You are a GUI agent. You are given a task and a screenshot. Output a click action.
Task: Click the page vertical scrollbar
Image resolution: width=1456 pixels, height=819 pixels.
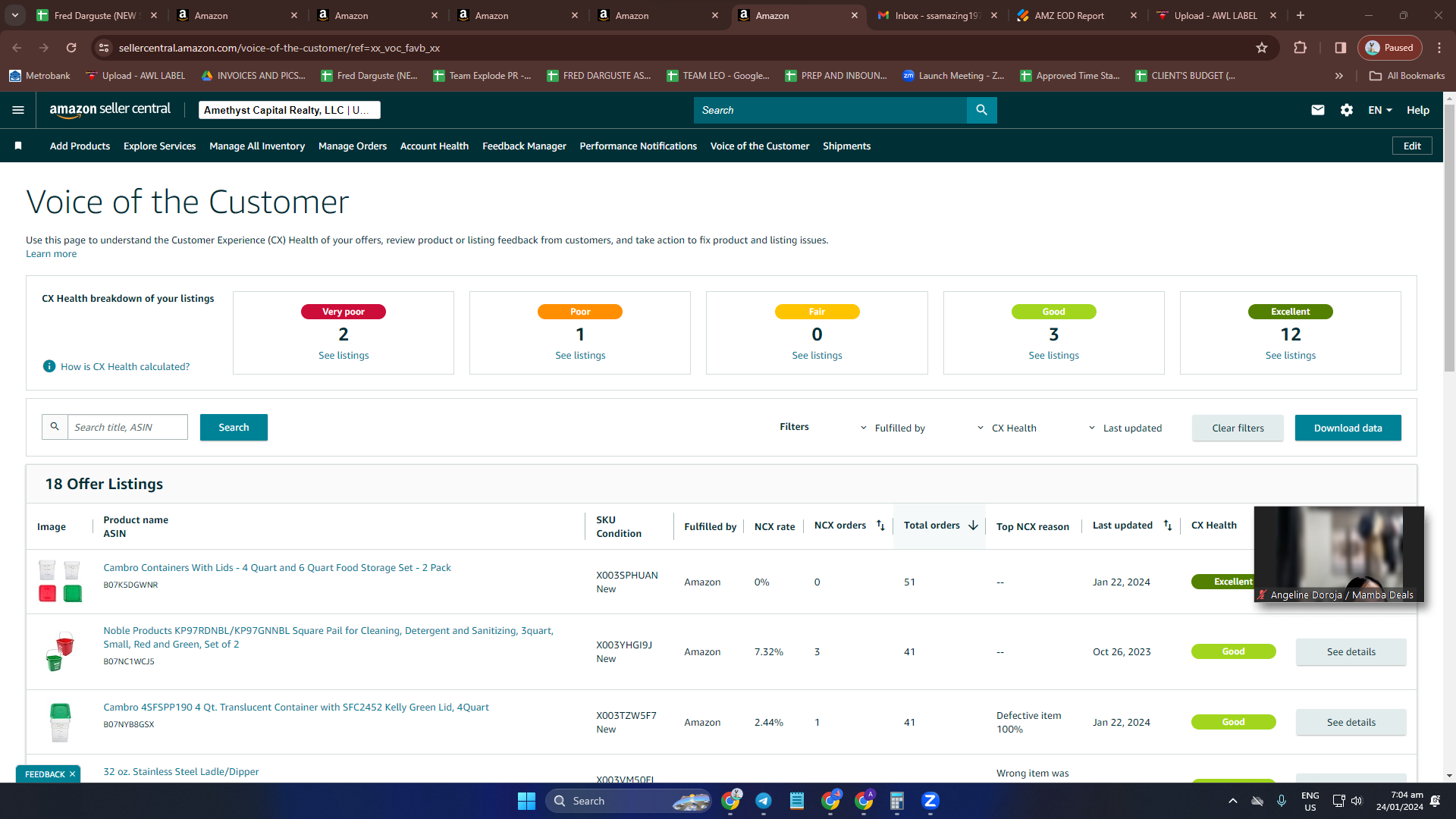1449,239
